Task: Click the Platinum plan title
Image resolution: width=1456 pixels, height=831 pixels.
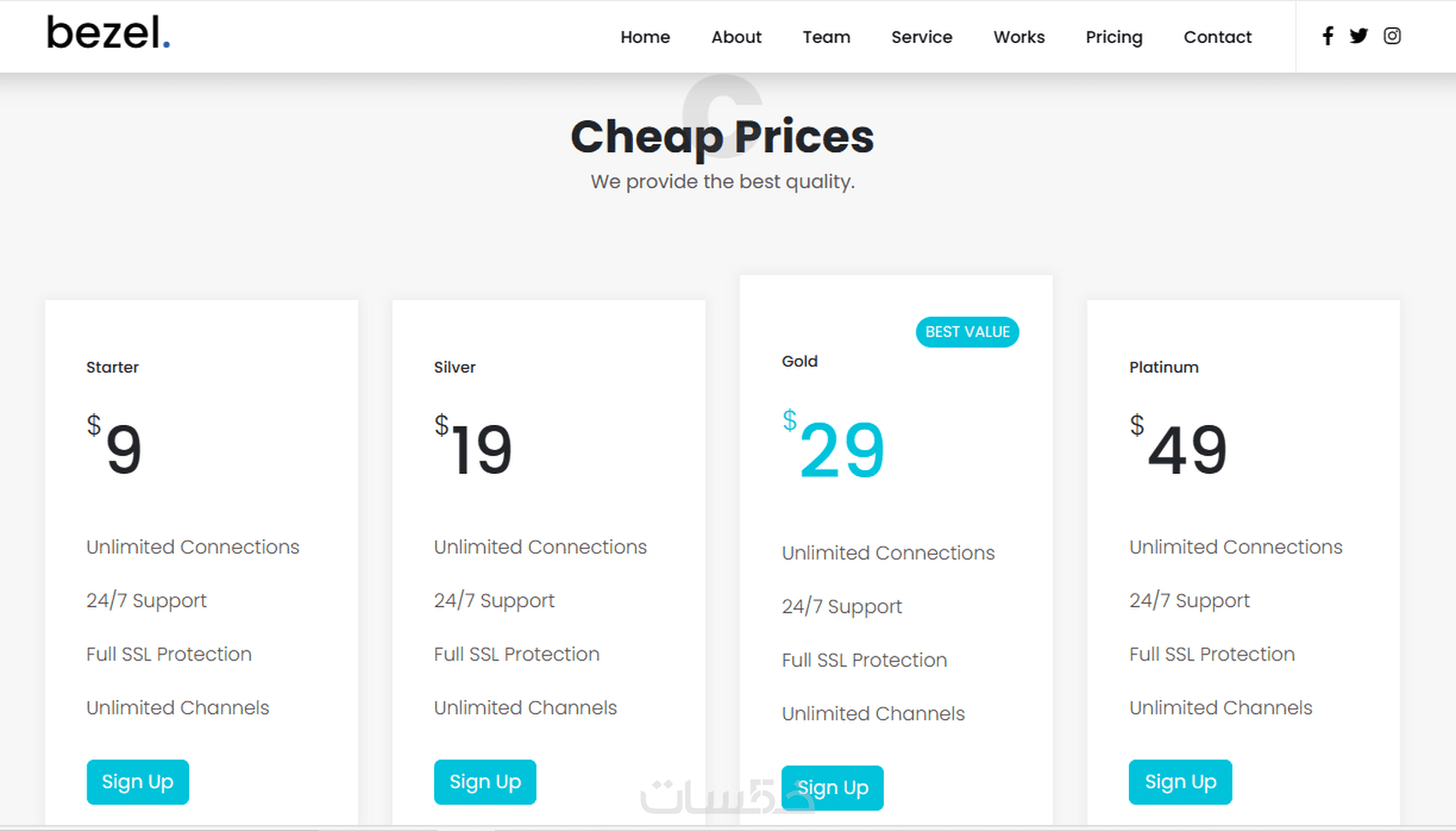Action: pos(1163,367)
